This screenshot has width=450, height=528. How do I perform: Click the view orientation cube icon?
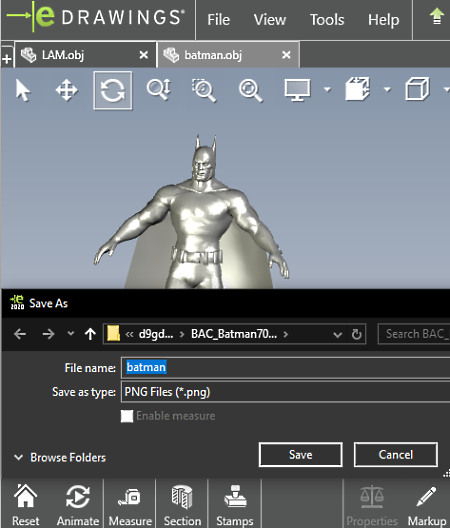357,89
